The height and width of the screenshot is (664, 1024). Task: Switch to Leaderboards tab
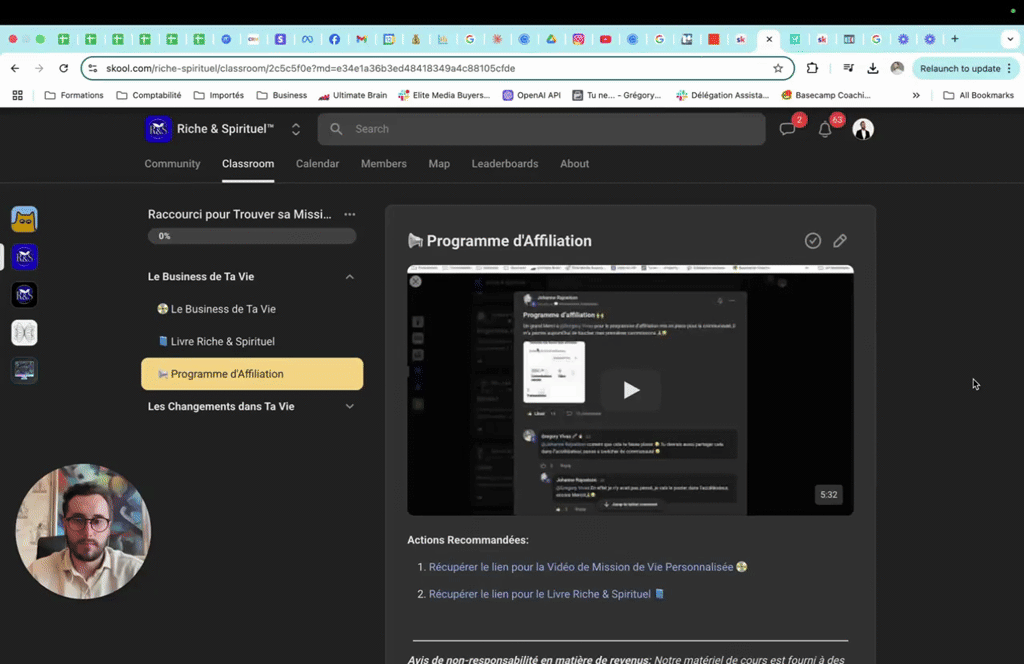coord(505,164)
